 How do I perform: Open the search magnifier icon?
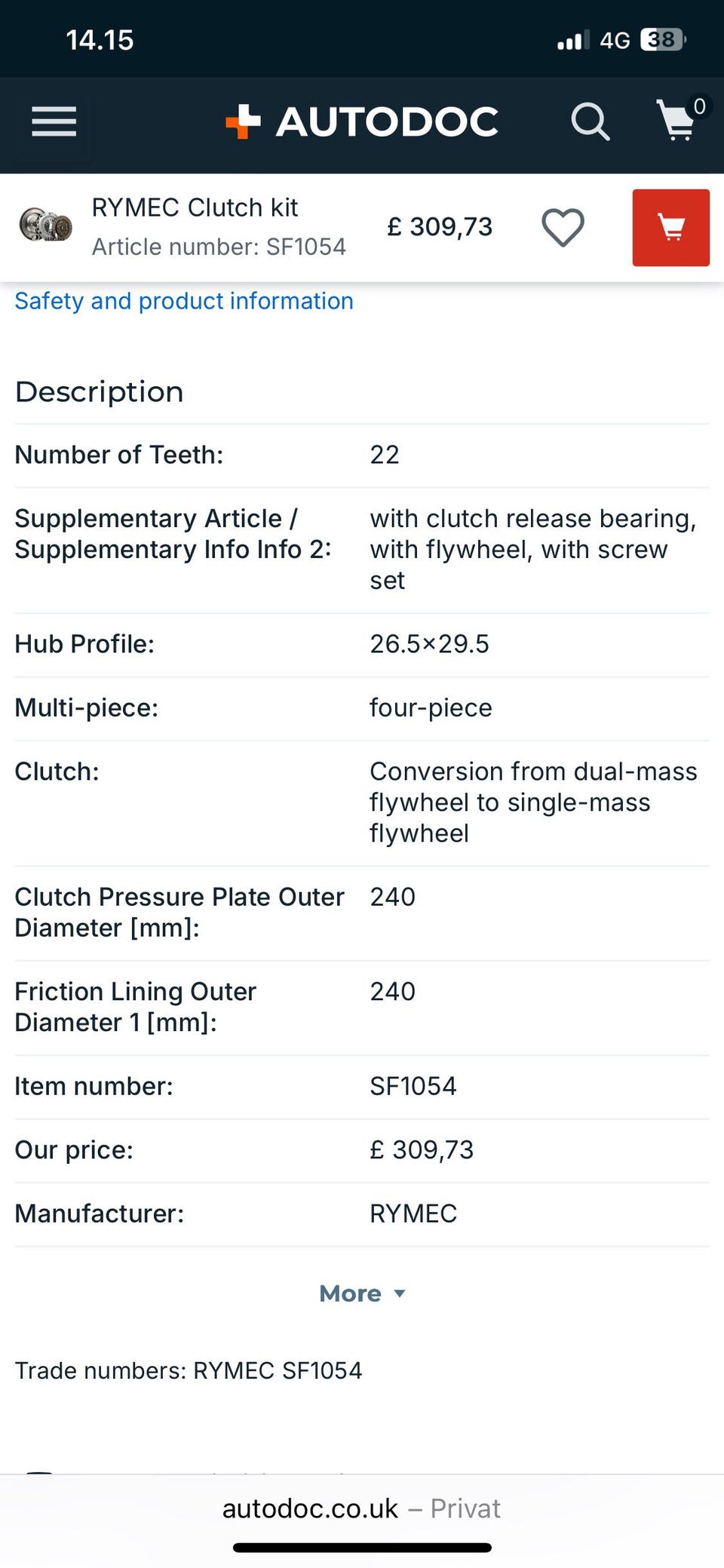[590, 121]
